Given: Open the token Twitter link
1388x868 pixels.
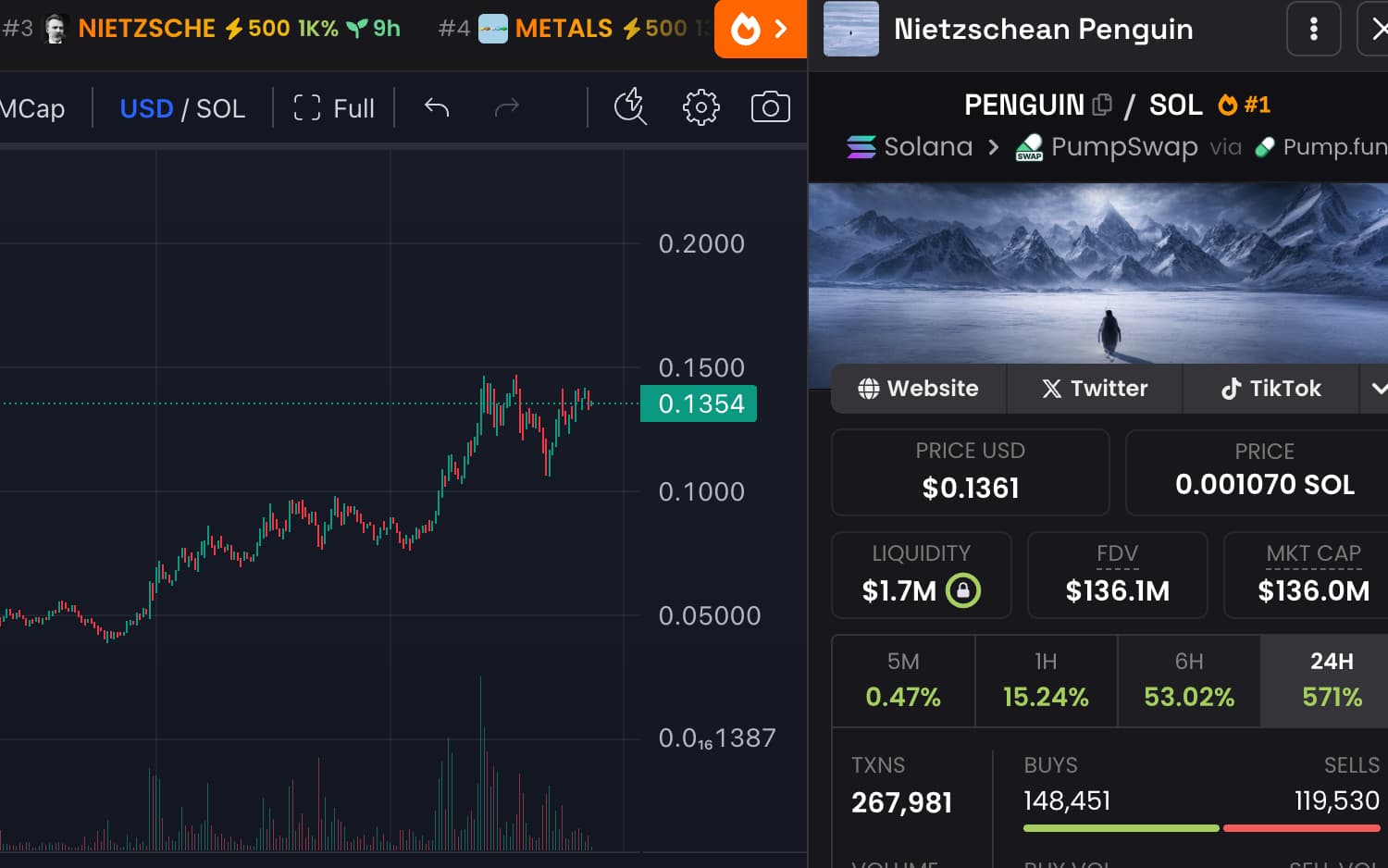Looking at the screenshot, I should (x=1095, y=389).
